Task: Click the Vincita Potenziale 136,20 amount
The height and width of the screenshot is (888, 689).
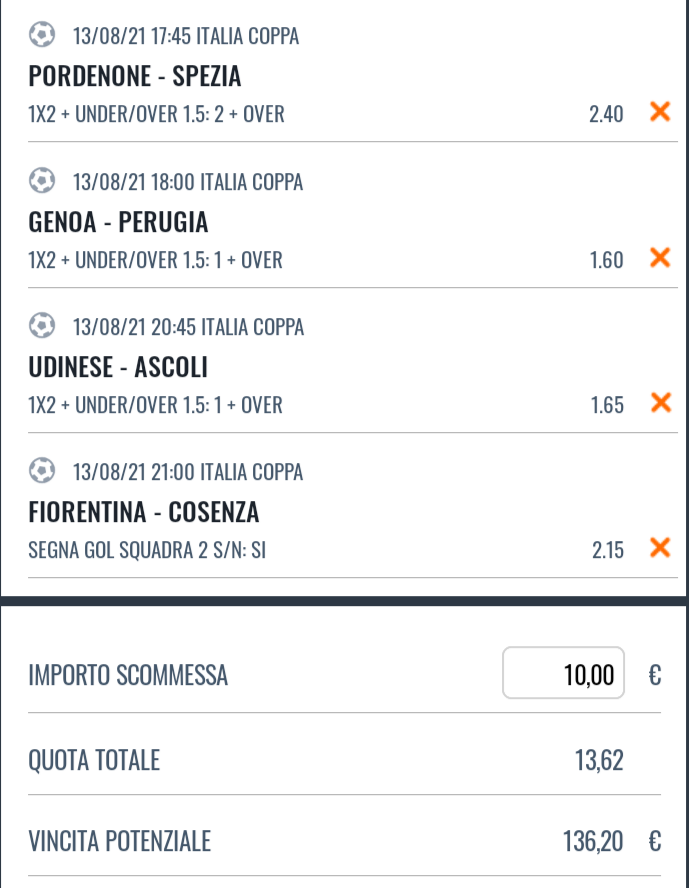Action: [593, 842]
